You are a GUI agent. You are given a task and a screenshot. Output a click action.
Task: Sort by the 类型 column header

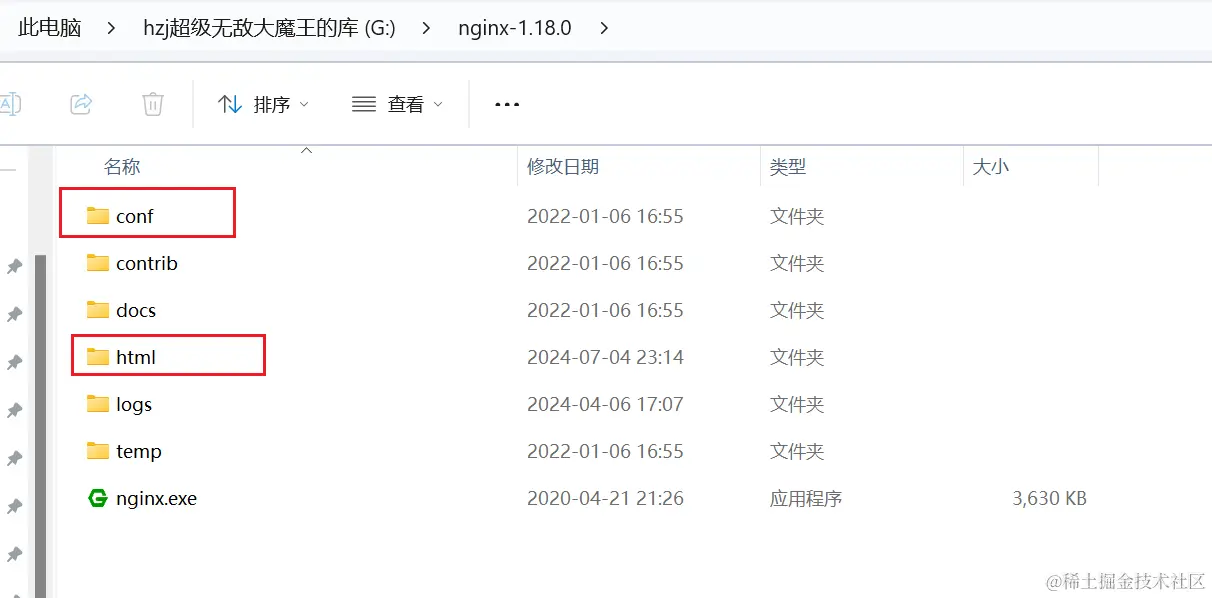788,167
